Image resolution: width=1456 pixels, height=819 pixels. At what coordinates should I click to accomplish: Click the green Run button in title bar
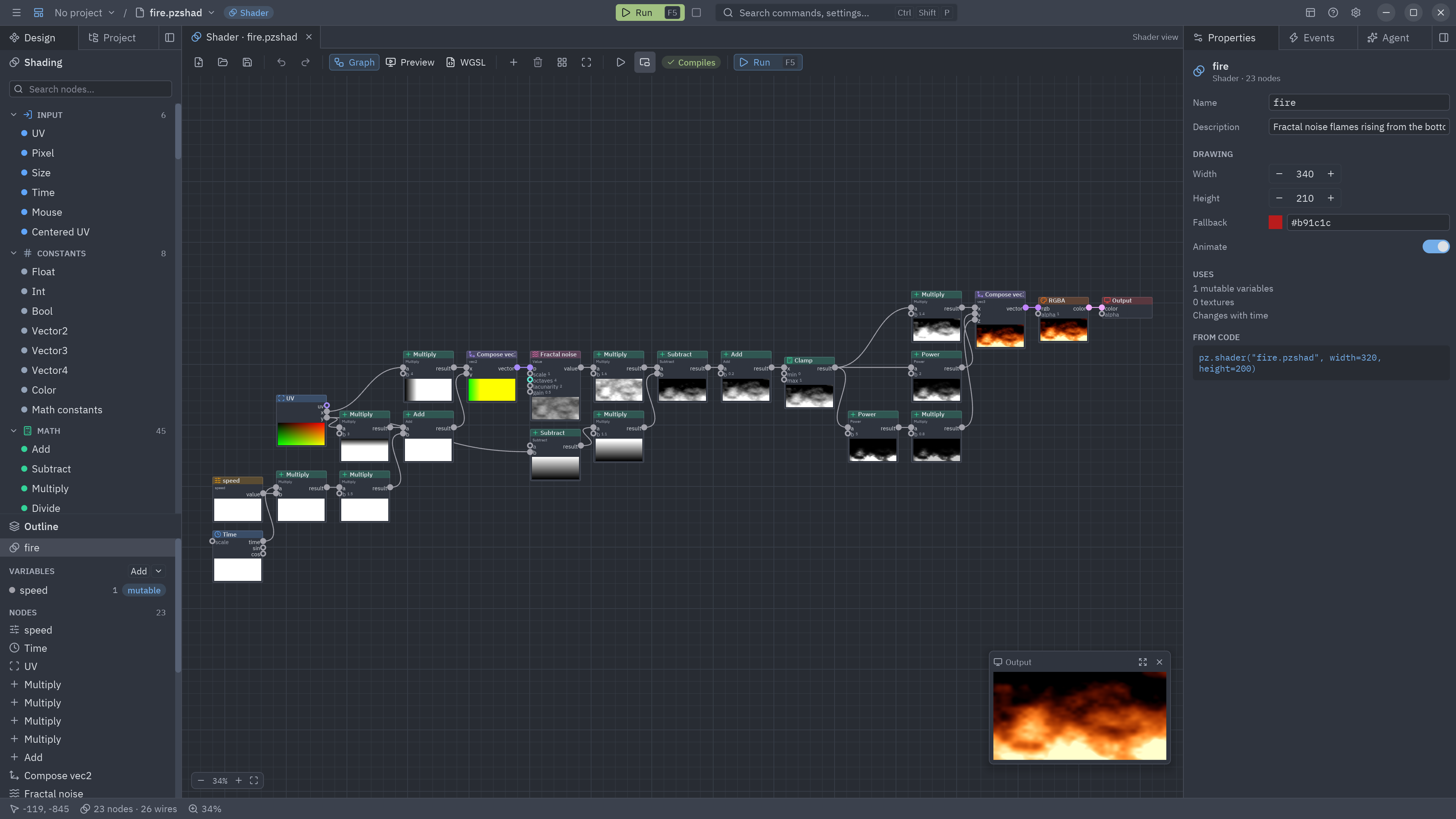point(650,13)
